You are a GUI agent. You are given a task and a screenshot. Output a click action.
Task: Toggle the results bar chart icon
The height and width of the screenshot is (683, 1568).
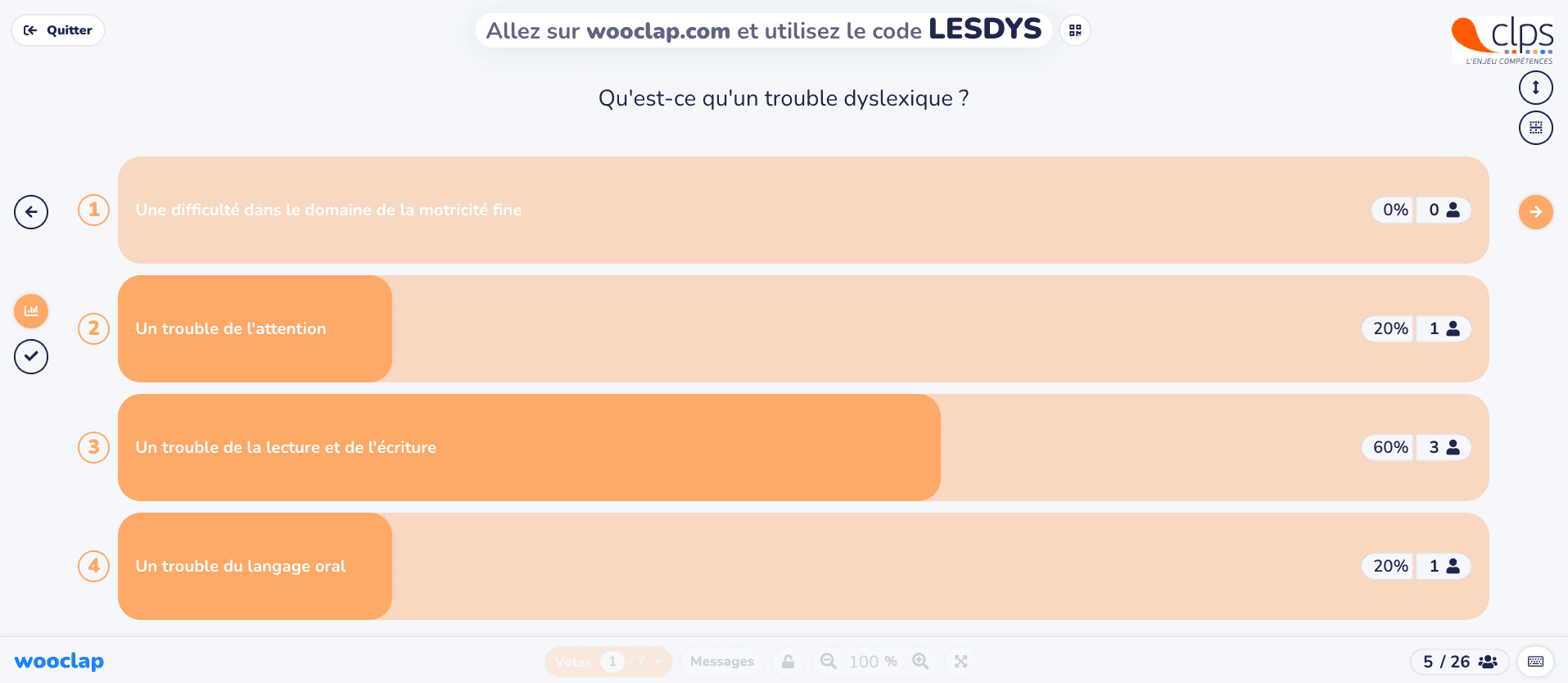(x=31, y=311)
